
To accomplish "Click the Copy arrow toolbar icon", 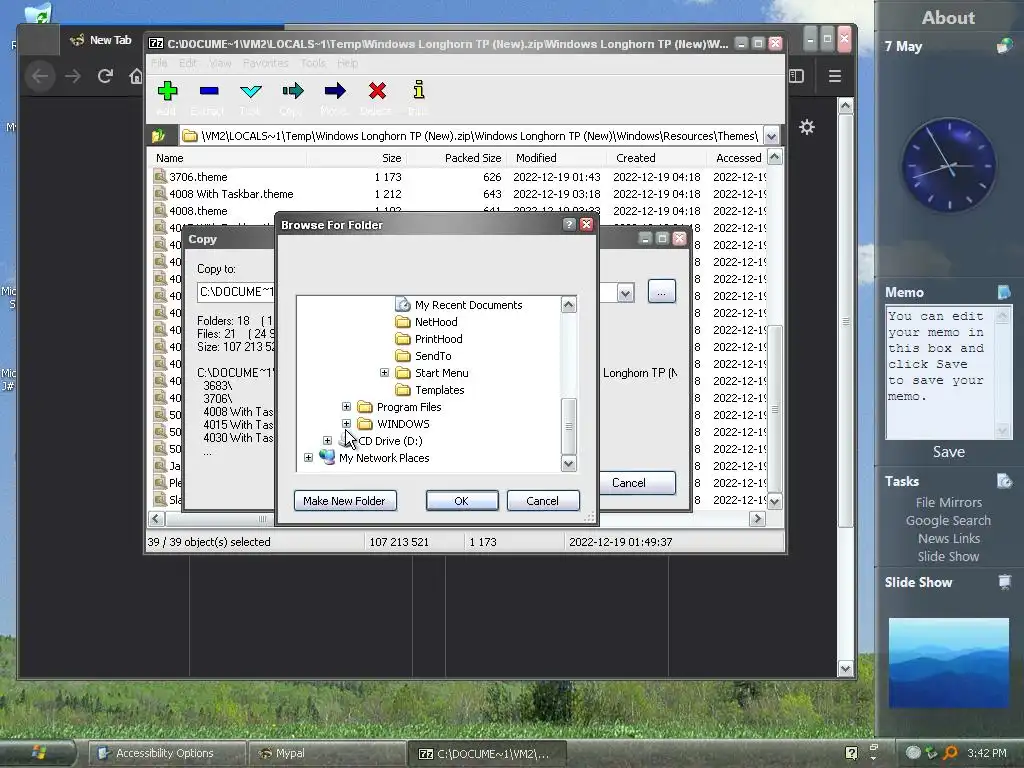I will 293,91.
